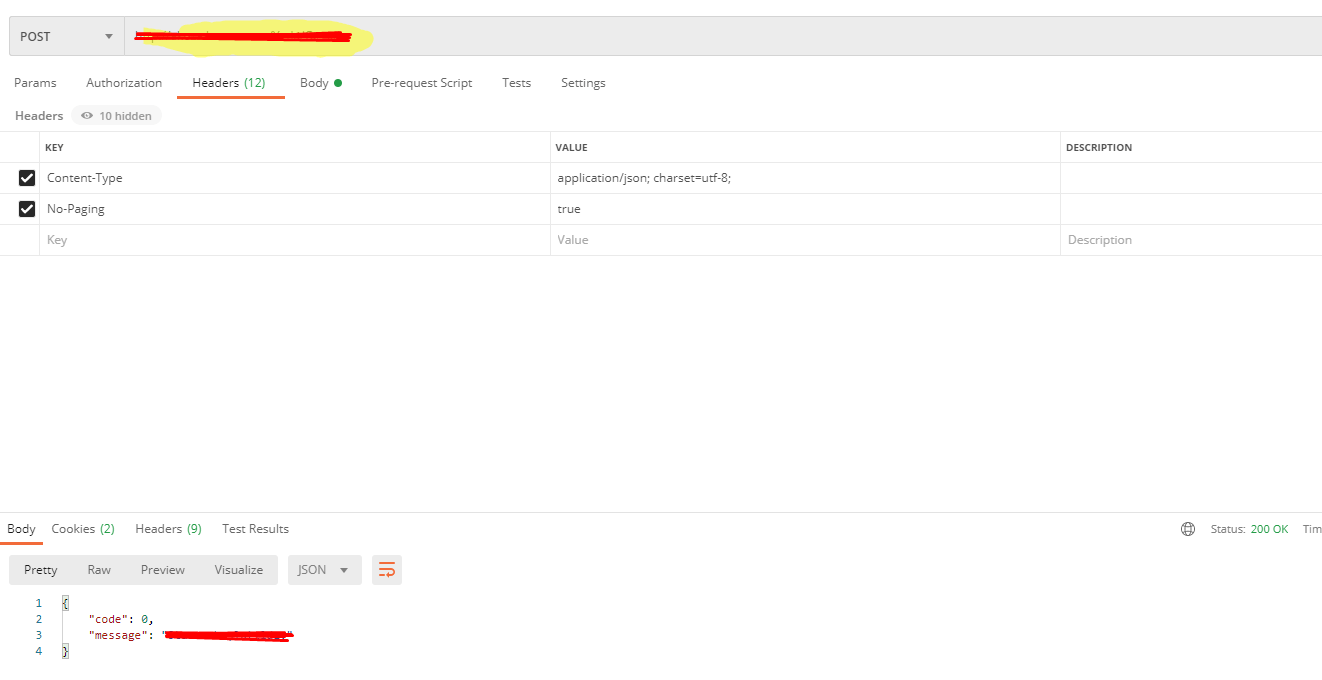1322x680 pixels.
Task: View response Cookies tab
Action: click(83, 529)
